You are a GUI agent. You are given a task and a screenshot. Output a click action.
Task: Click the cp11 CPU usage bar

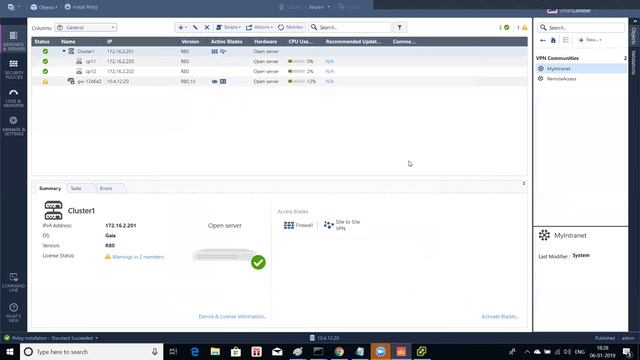[296, 61]
